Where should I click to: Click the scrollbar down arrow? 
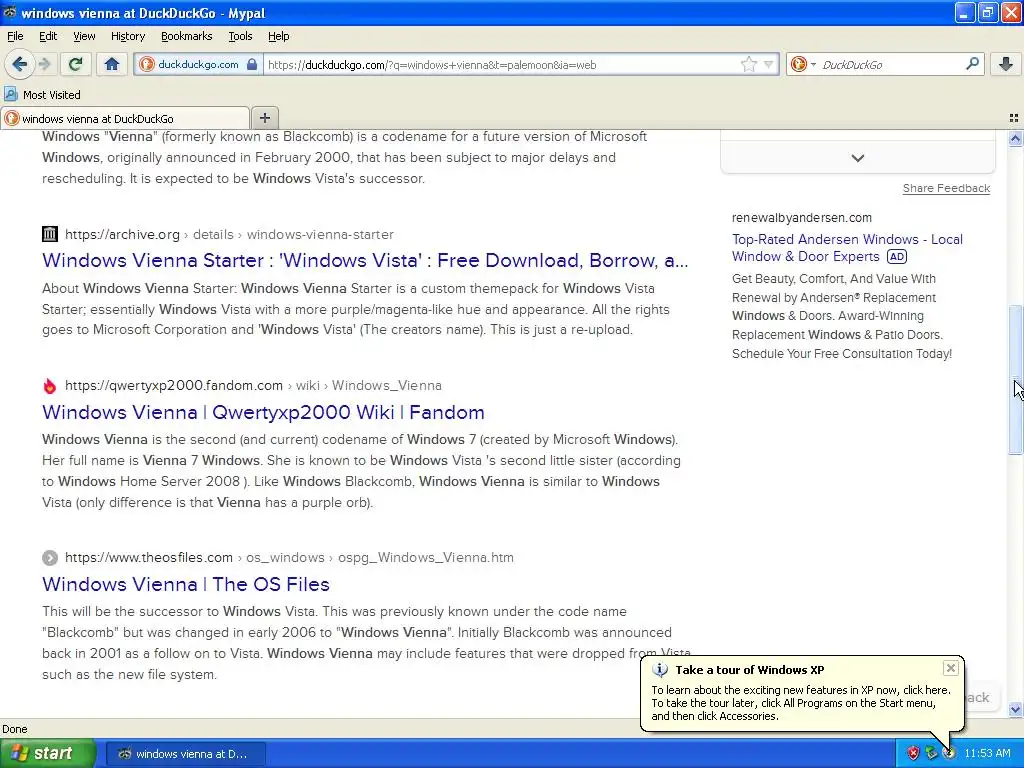point(1015,709)
